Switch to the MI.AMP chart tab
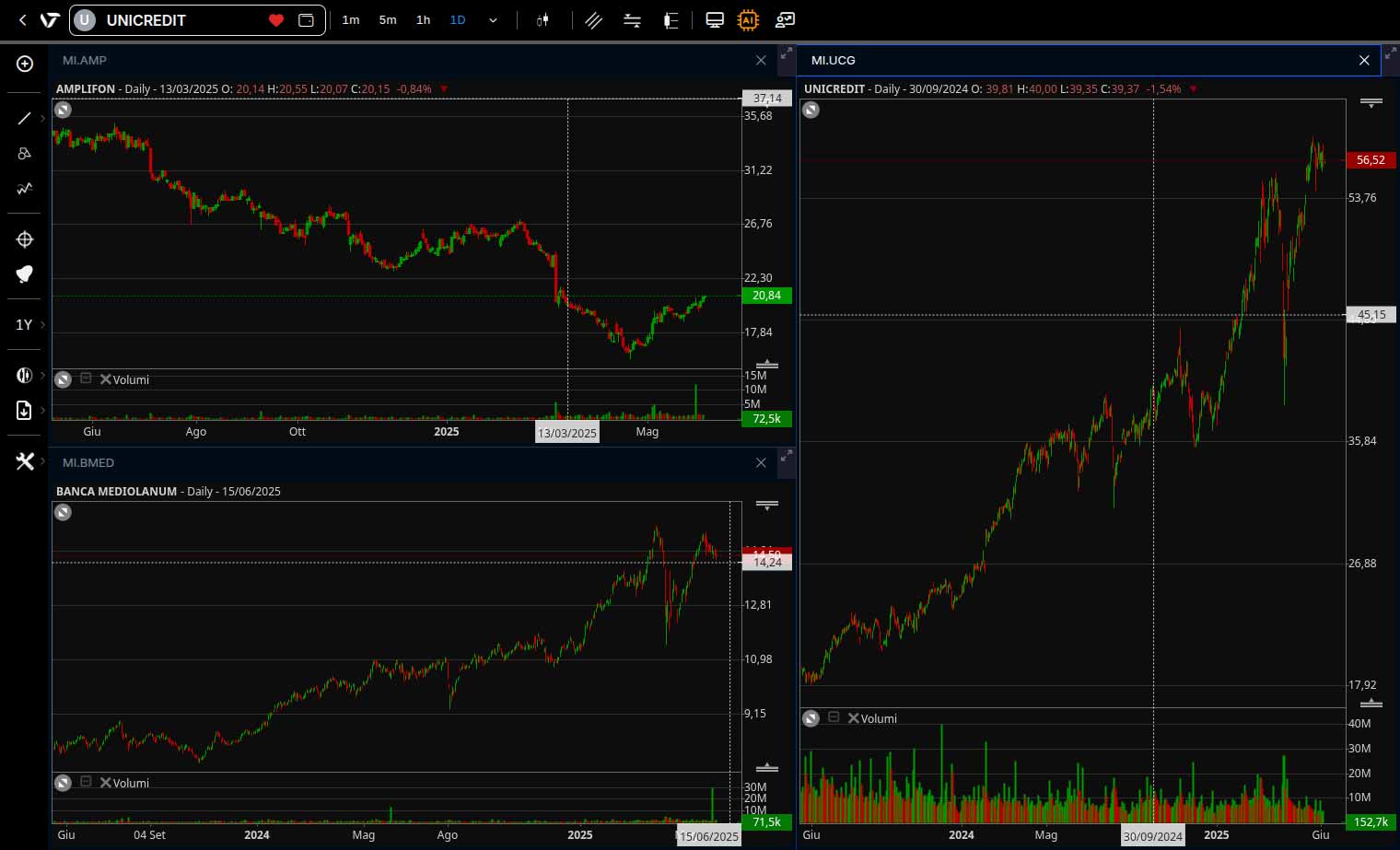The image size is (1400, 850). coord(85,60)
